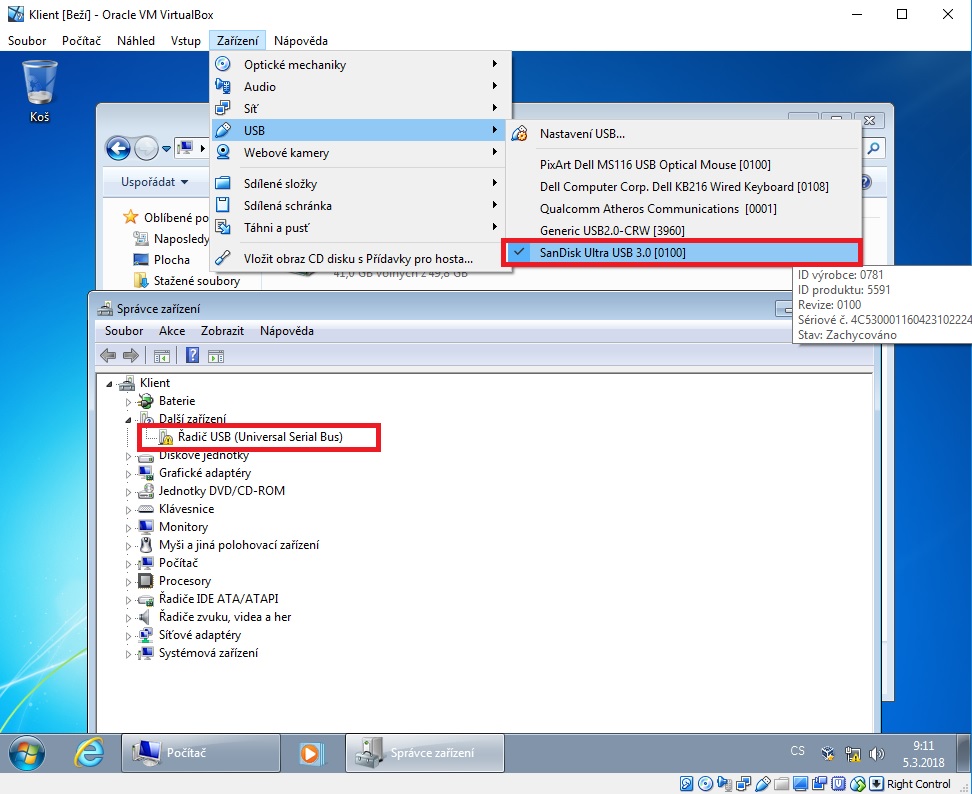972x794 pixels.
Task: Click the display monitor indicator in VirtualBox status bar
Action: (800, 784)
